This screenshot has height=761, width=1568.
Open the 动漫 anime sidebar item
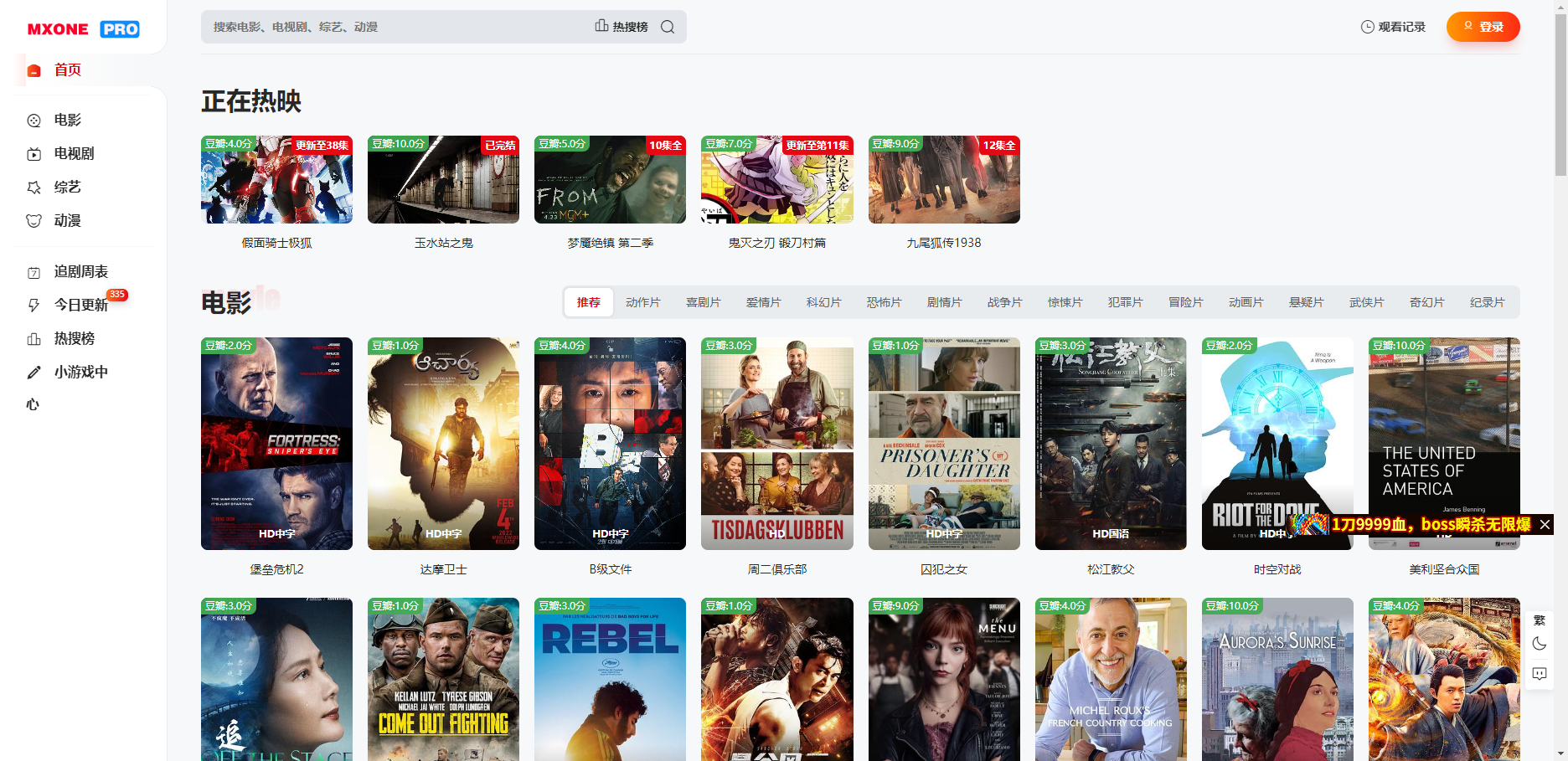click(x=68, y=221)
